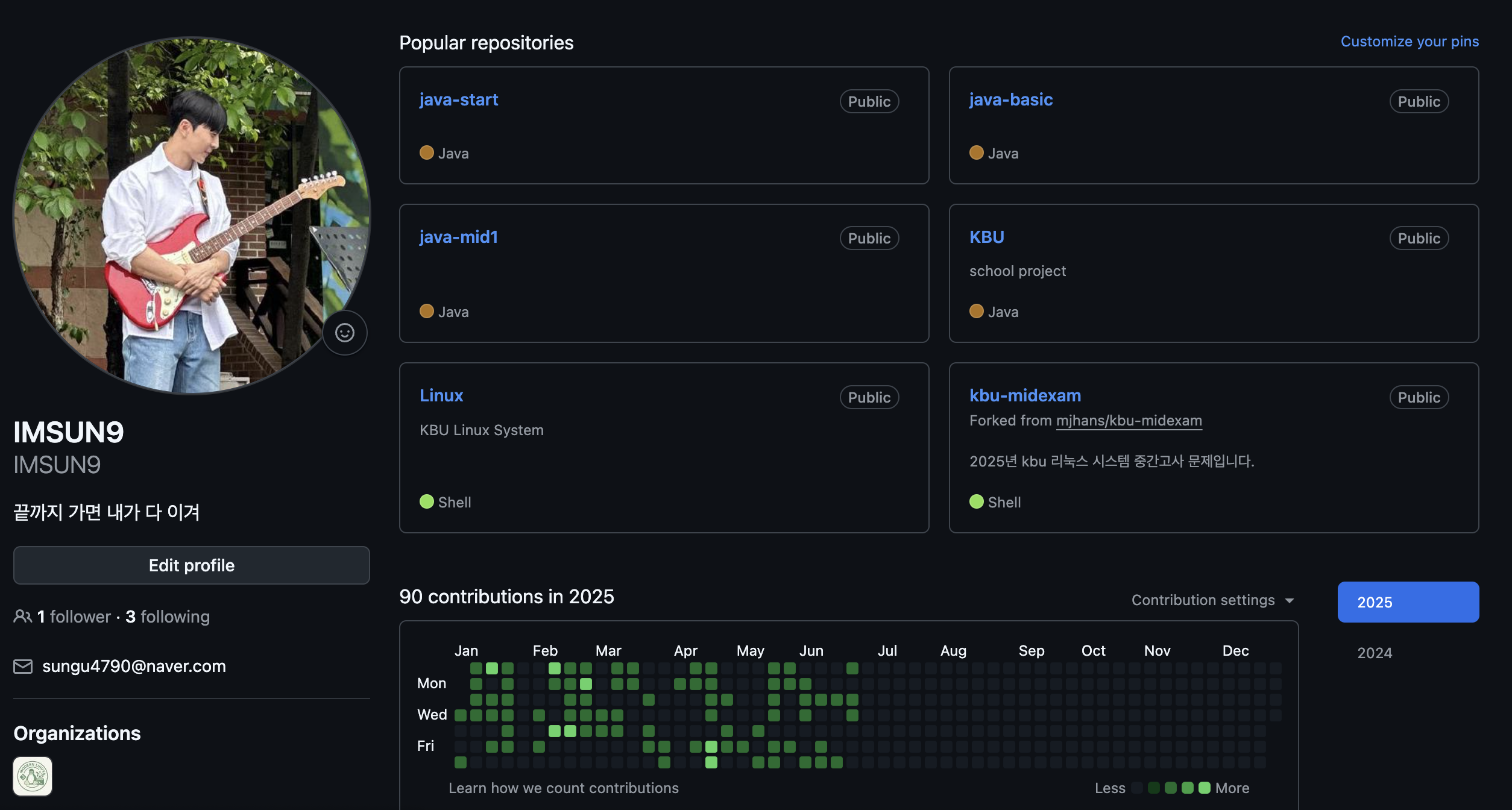
Task: Open Learn how we count contributions
Action: 563,788
